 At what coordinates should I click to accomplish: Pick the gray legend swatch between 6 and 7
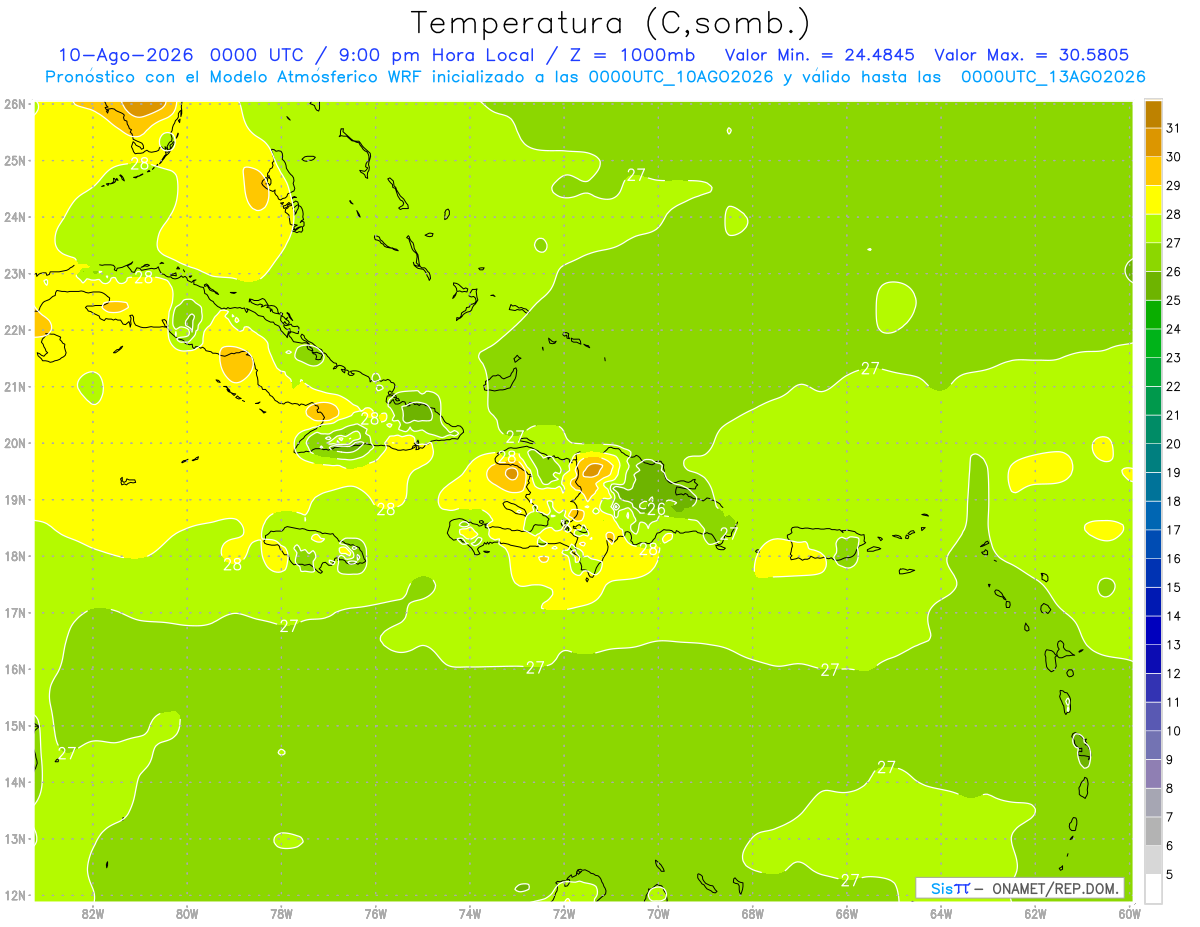coord(1153,831)
